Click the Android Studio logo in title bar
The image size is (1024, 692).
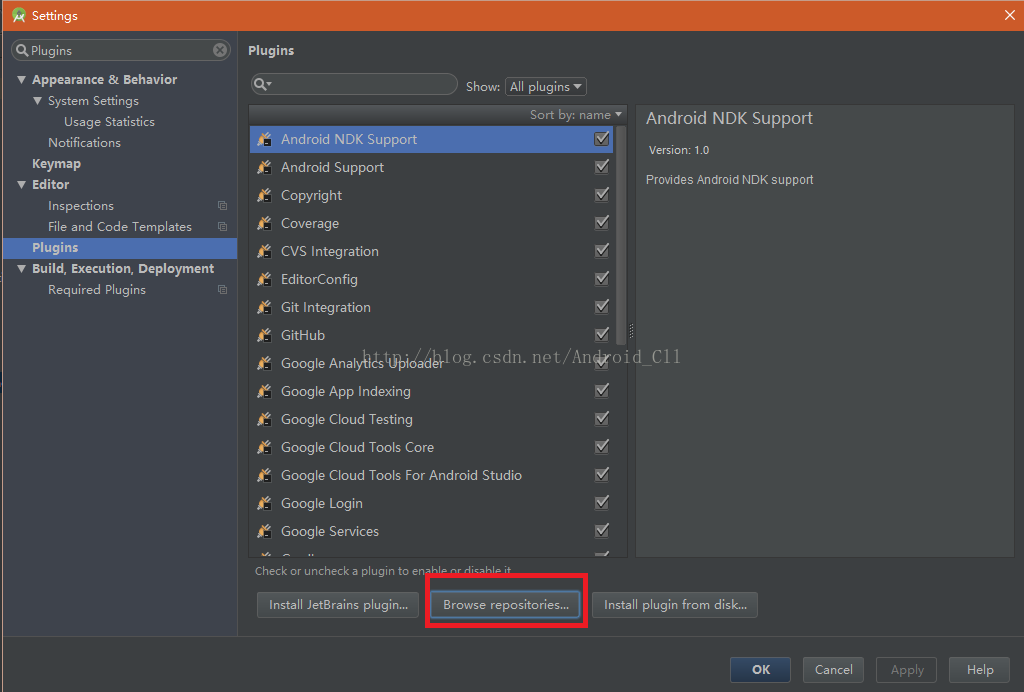point(19,15)
